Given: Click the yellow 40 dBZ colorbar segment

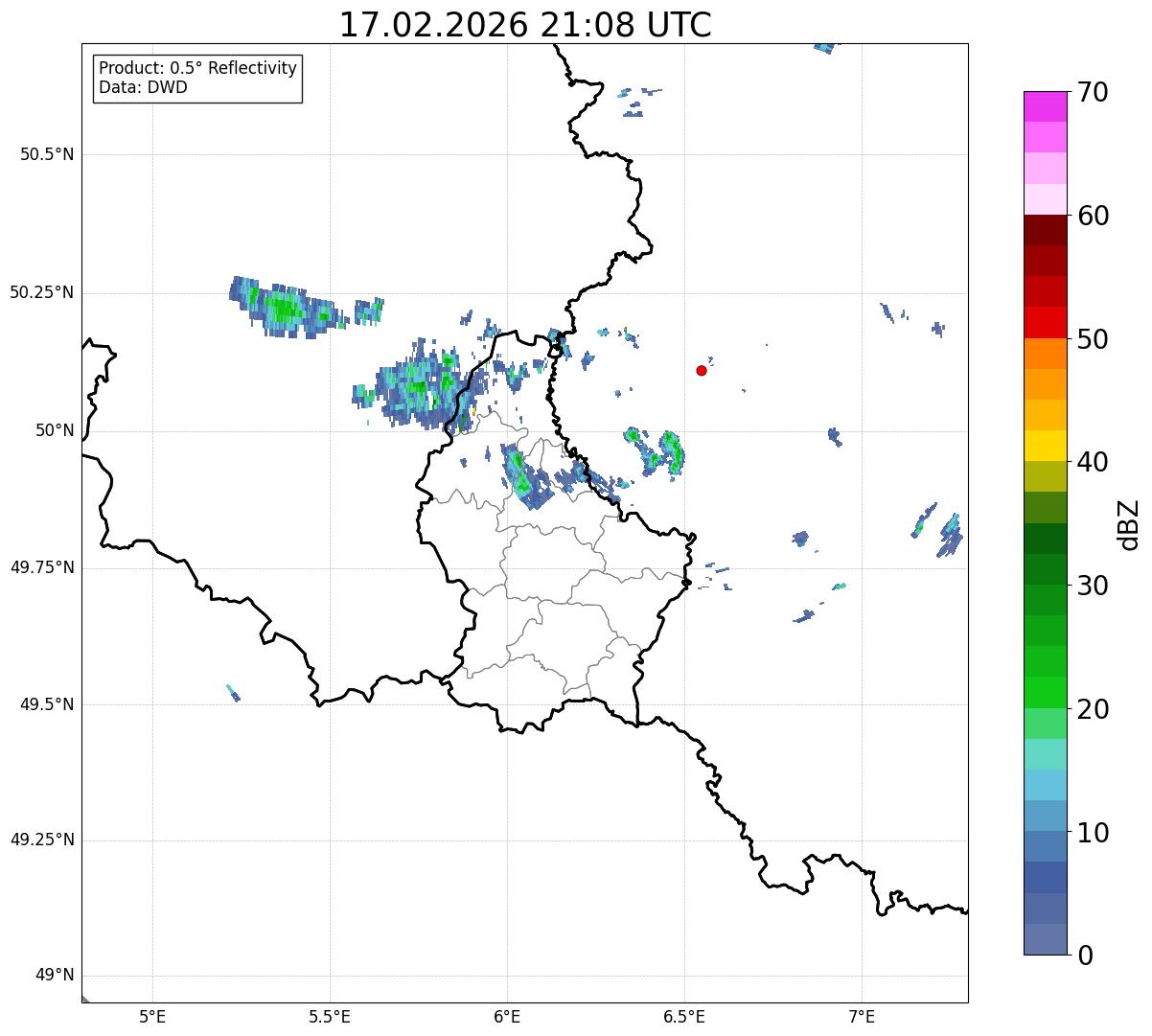Looking at the screenshot, I should tap(1045, 446).
